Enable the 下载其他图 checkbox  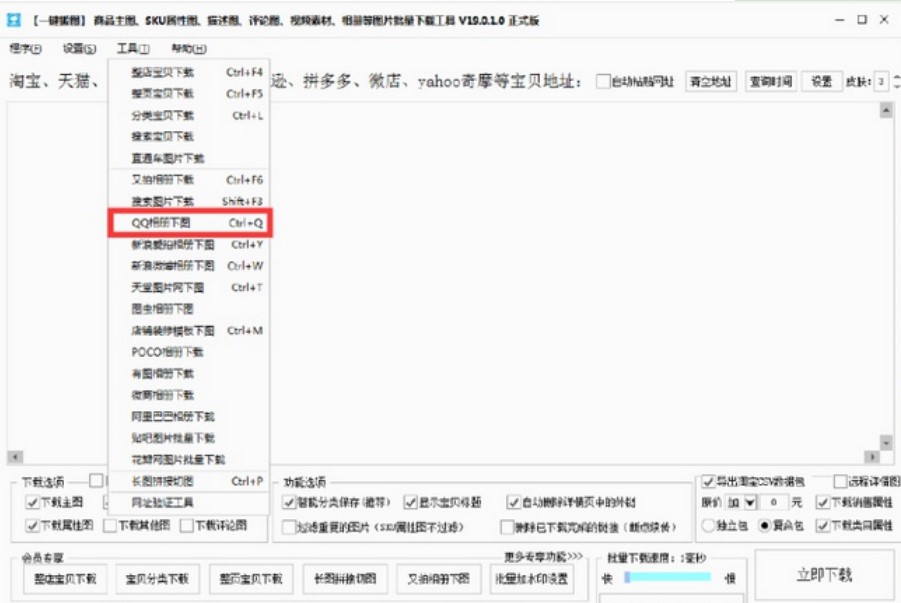pos(110,525)
